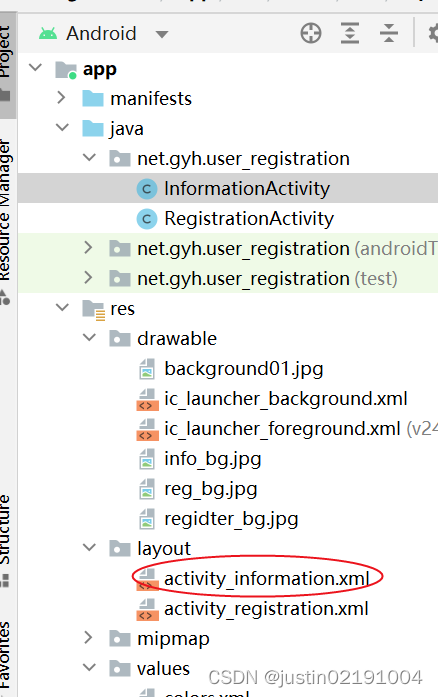Select the app module folder icon
The image size is (438, 697).
click(66, 70)
